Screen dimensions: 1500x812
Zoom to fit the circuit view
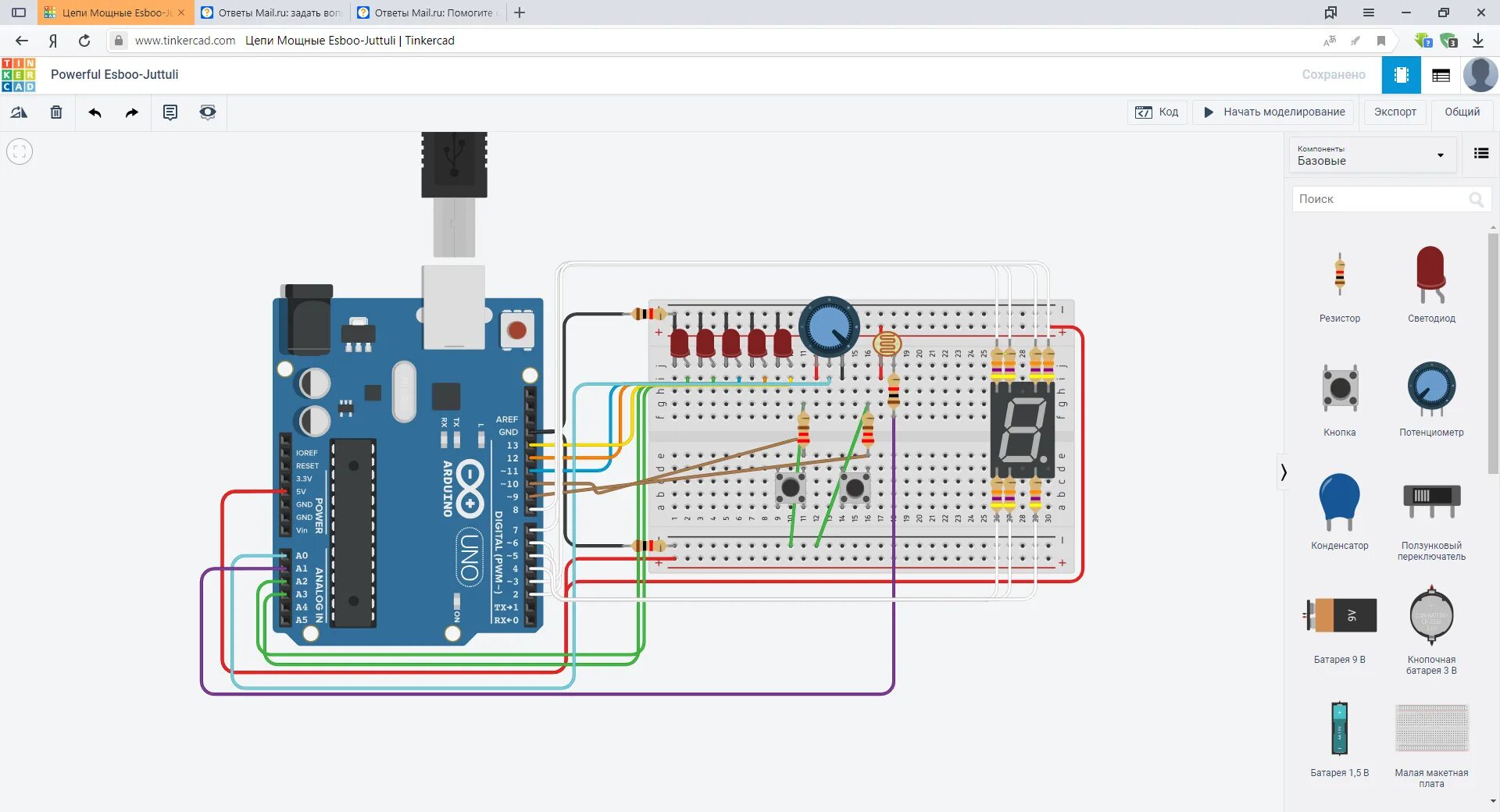(20, 151)
